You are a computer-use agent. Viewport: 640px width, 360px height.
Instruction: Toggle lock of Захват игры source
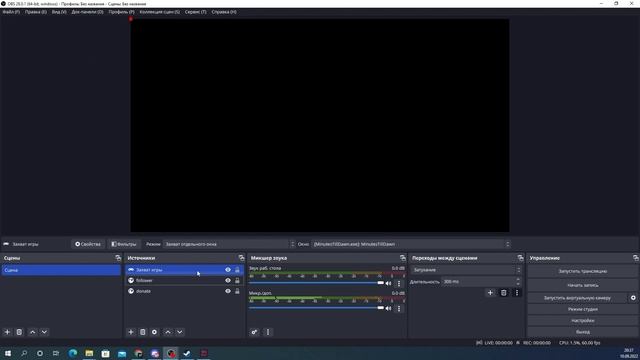[x=237, y=270]
